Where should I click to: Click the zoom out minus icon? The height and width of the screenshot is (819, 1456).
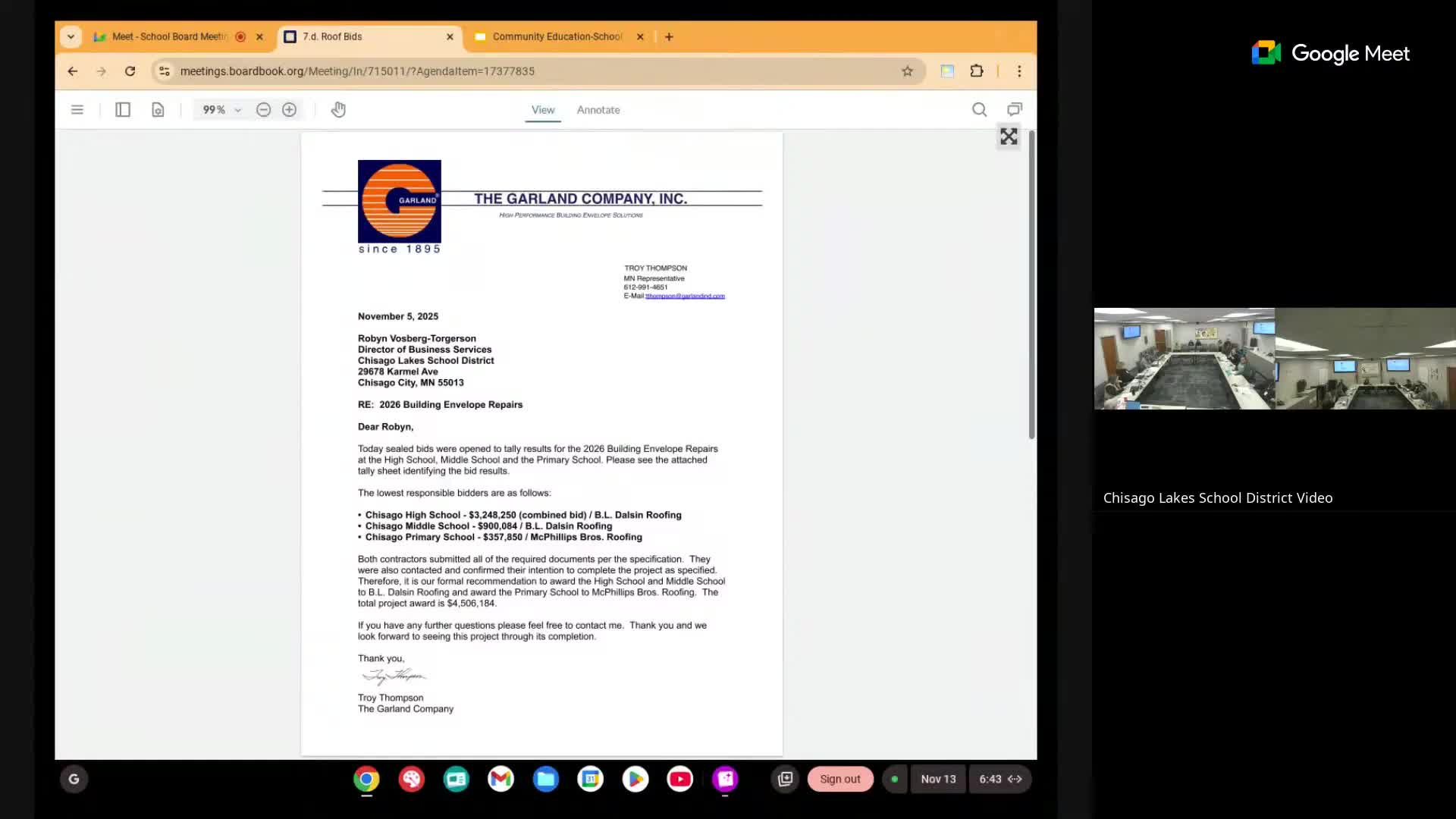[263, 110]
